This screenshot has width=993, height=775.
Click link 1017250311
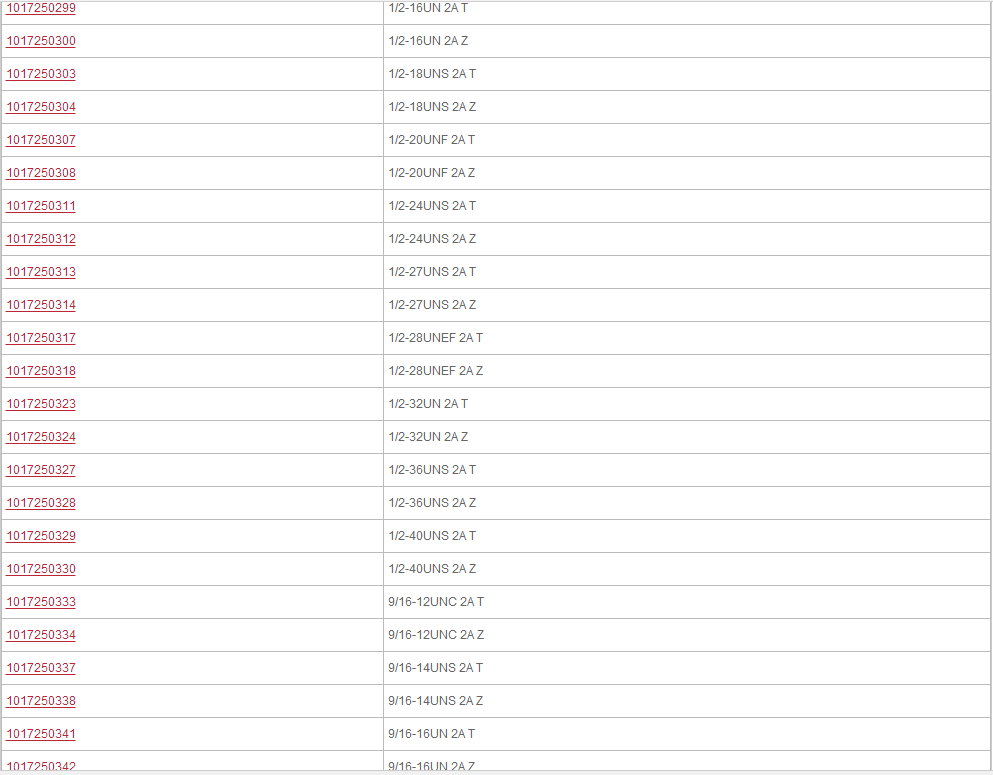(41, 206)
